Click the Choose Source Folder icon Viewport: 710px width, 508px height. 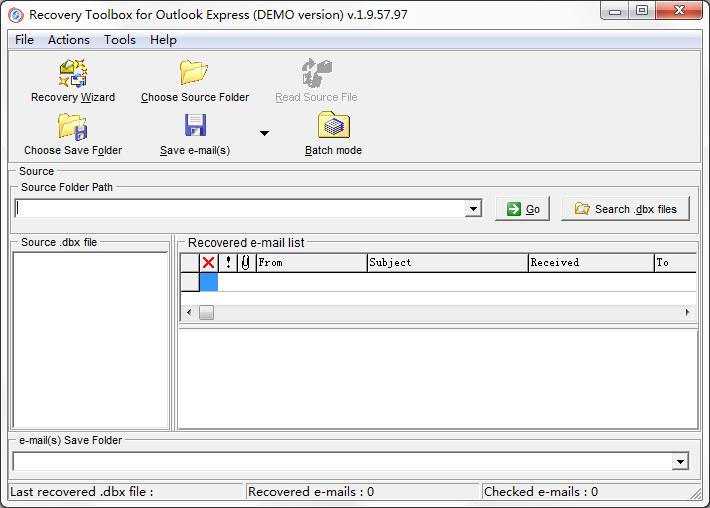[x=194, y=74]
